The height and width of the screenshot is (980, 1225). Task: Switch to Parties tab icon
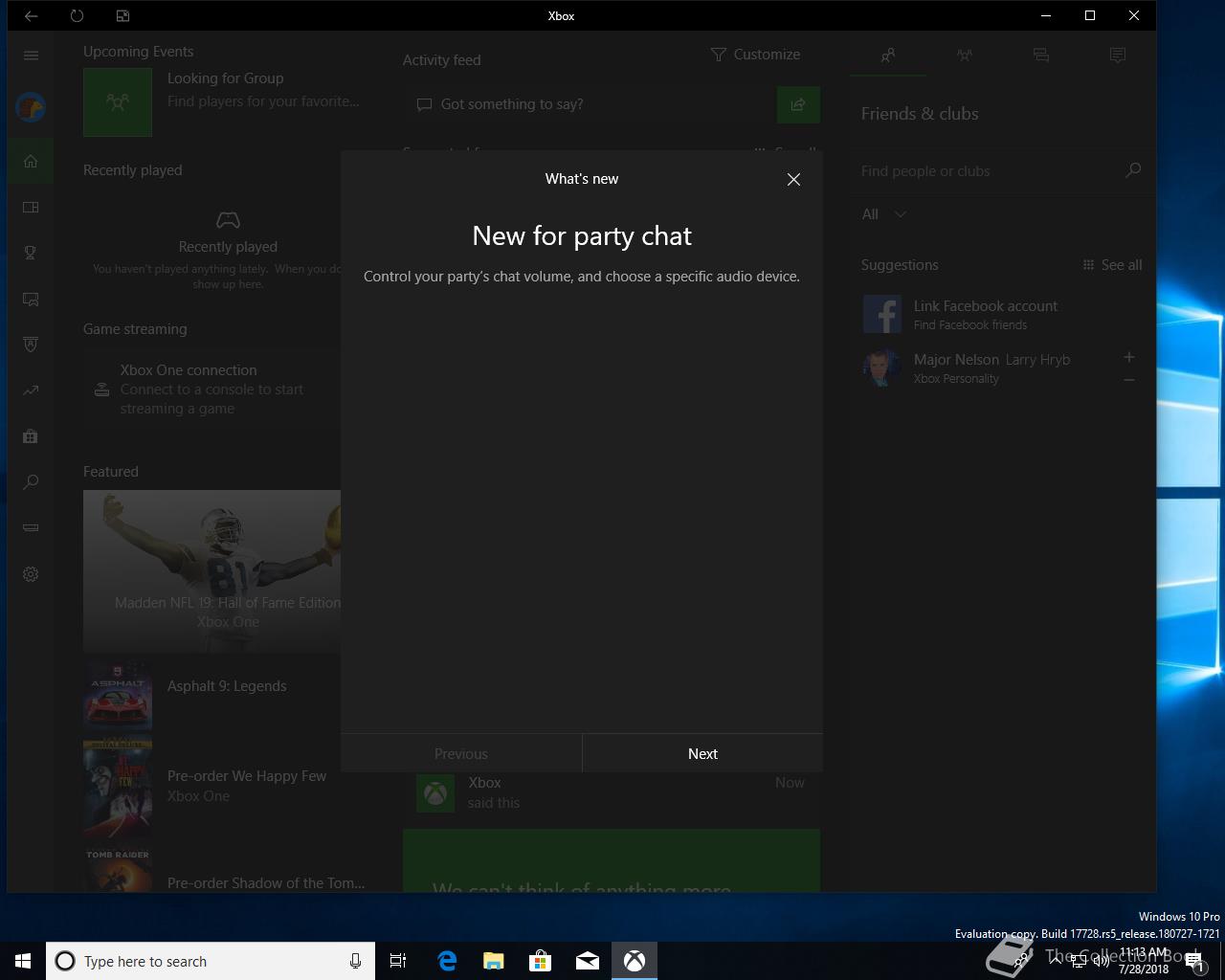(x=965, y=56)
